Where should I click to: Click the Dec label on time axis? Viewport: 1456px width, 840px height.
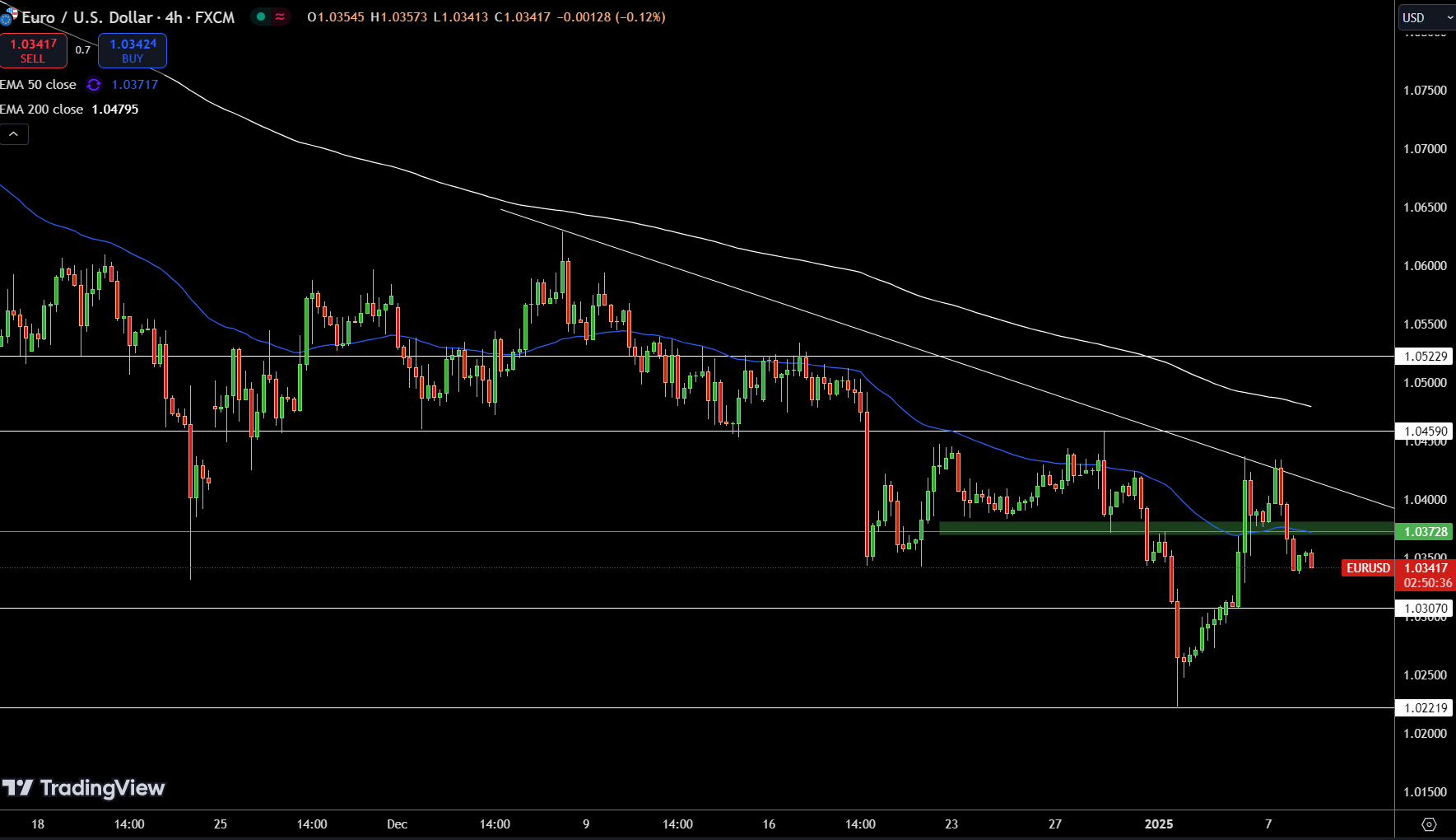[397, 824]
